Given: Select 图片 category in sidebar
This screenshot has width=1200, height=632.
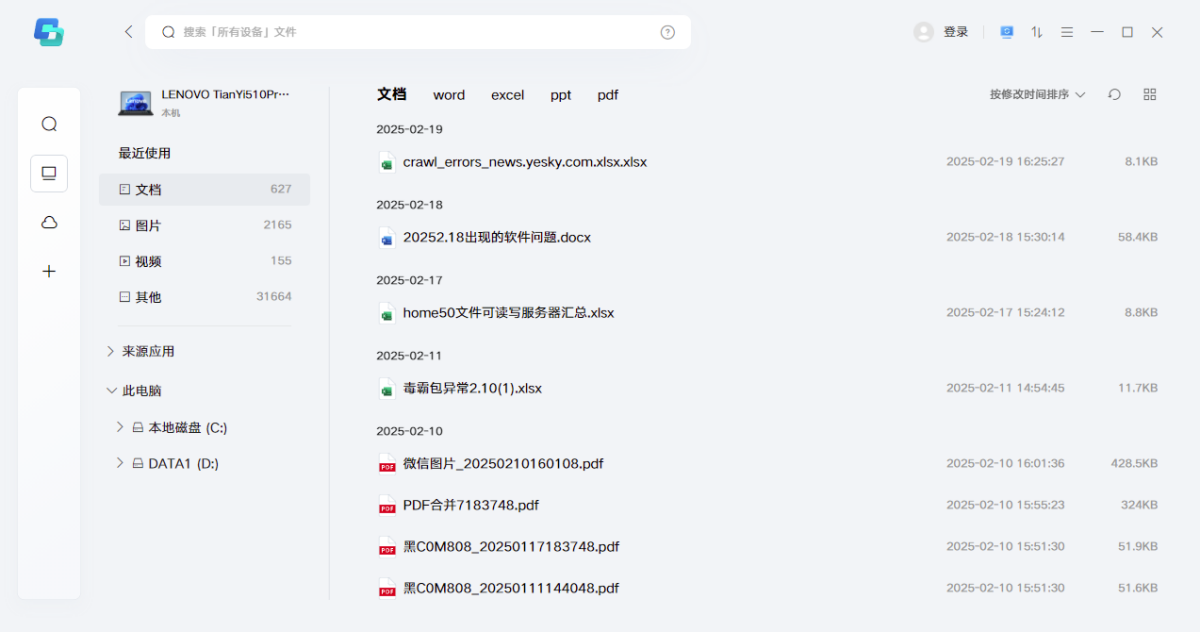Looking at the screenshot, I should point(148,225).
